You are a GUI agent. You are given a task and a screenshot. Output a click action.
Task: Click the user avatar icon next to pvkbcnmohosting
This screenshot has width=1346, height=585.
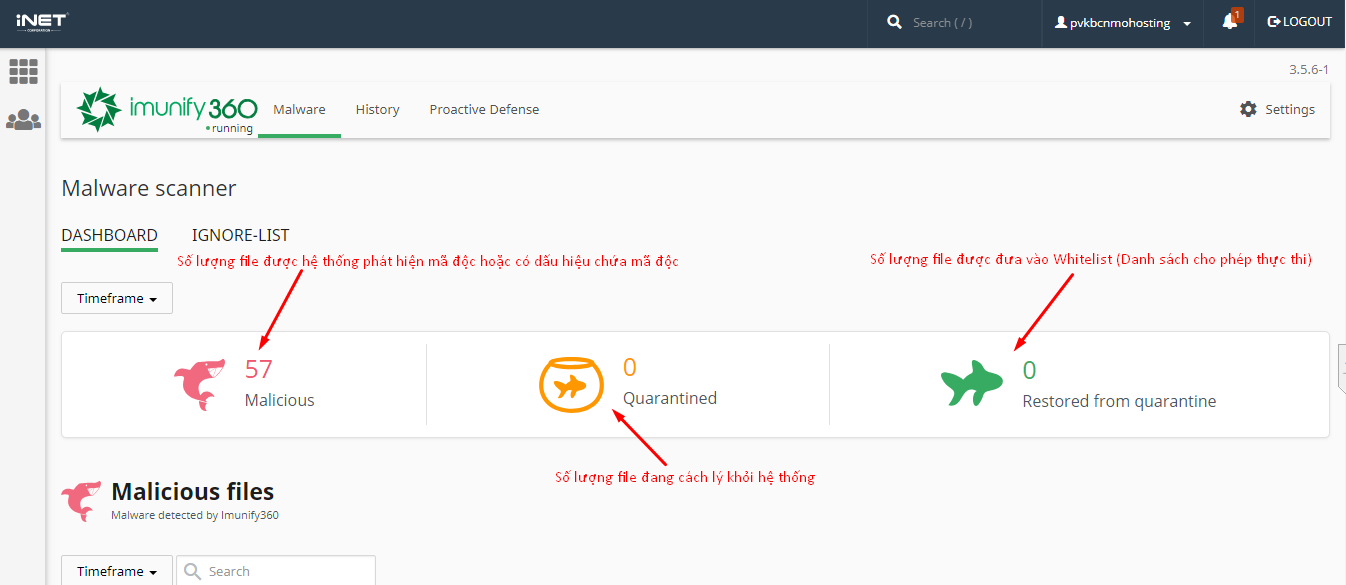[1061, 22]
